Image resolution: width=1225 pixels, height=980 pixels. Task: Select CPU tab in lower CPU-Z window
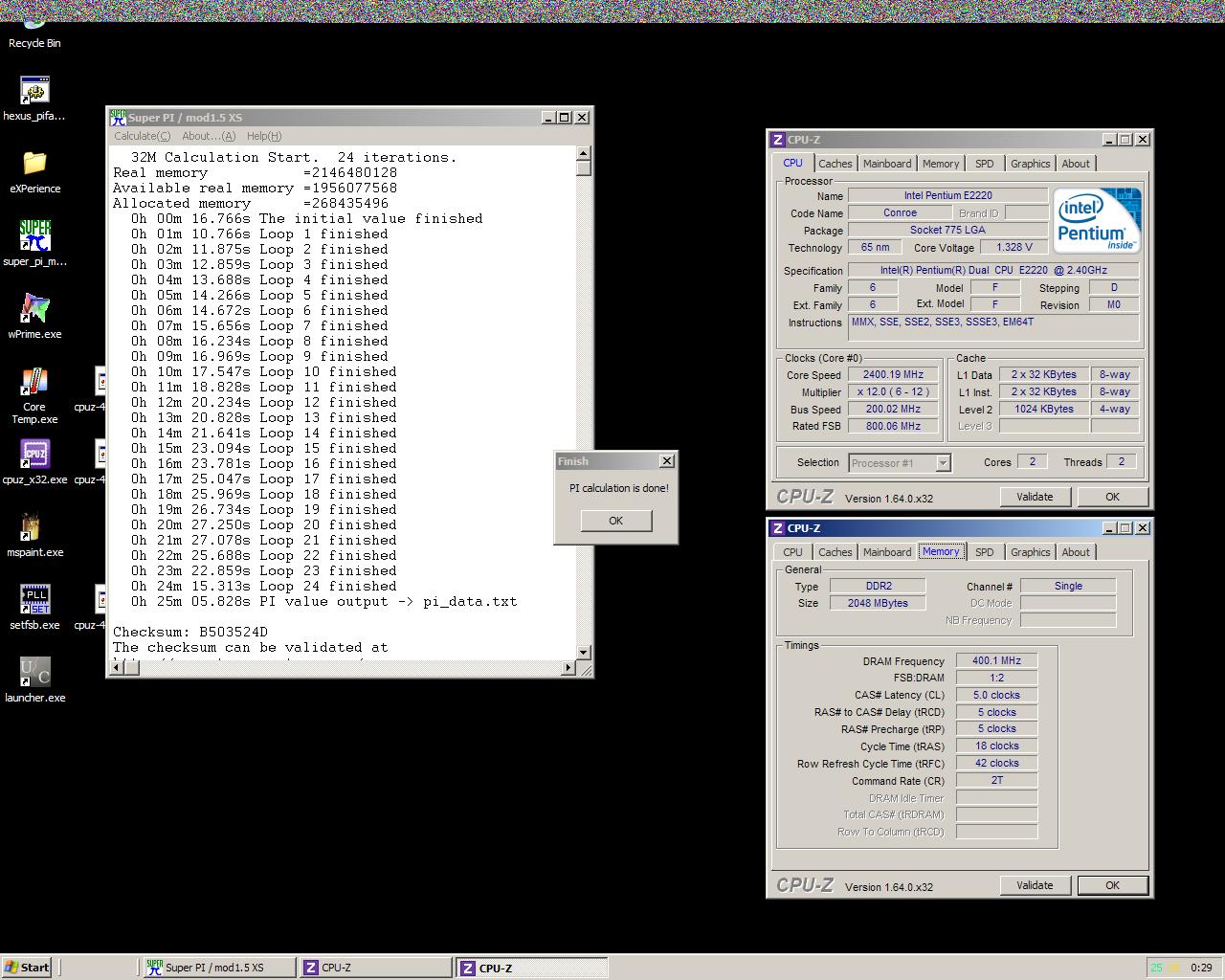(x=792, y=552)
